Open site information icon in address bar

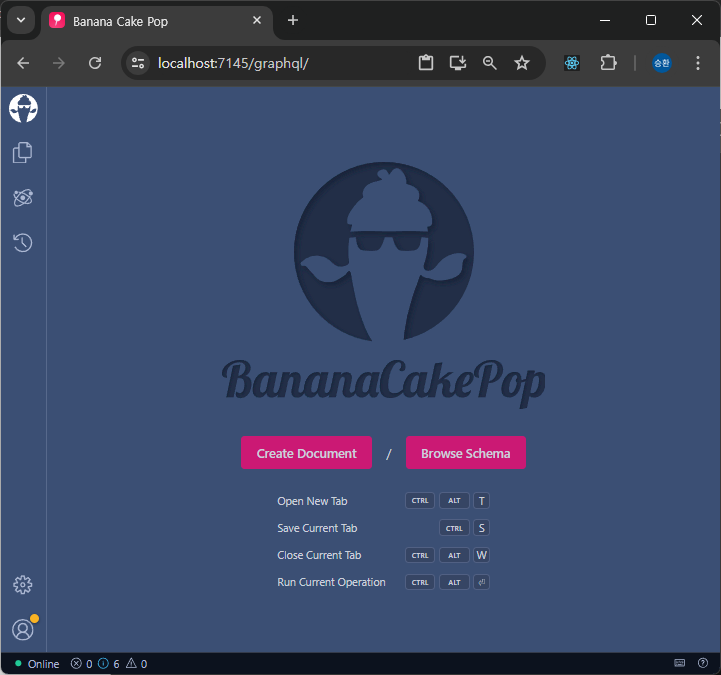tap(138, 63)
